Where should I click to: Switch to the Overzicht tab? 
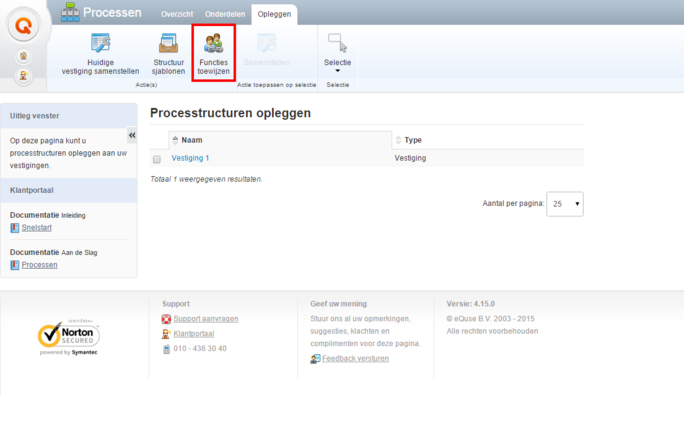pyautogui.click(x=177, y=13)
